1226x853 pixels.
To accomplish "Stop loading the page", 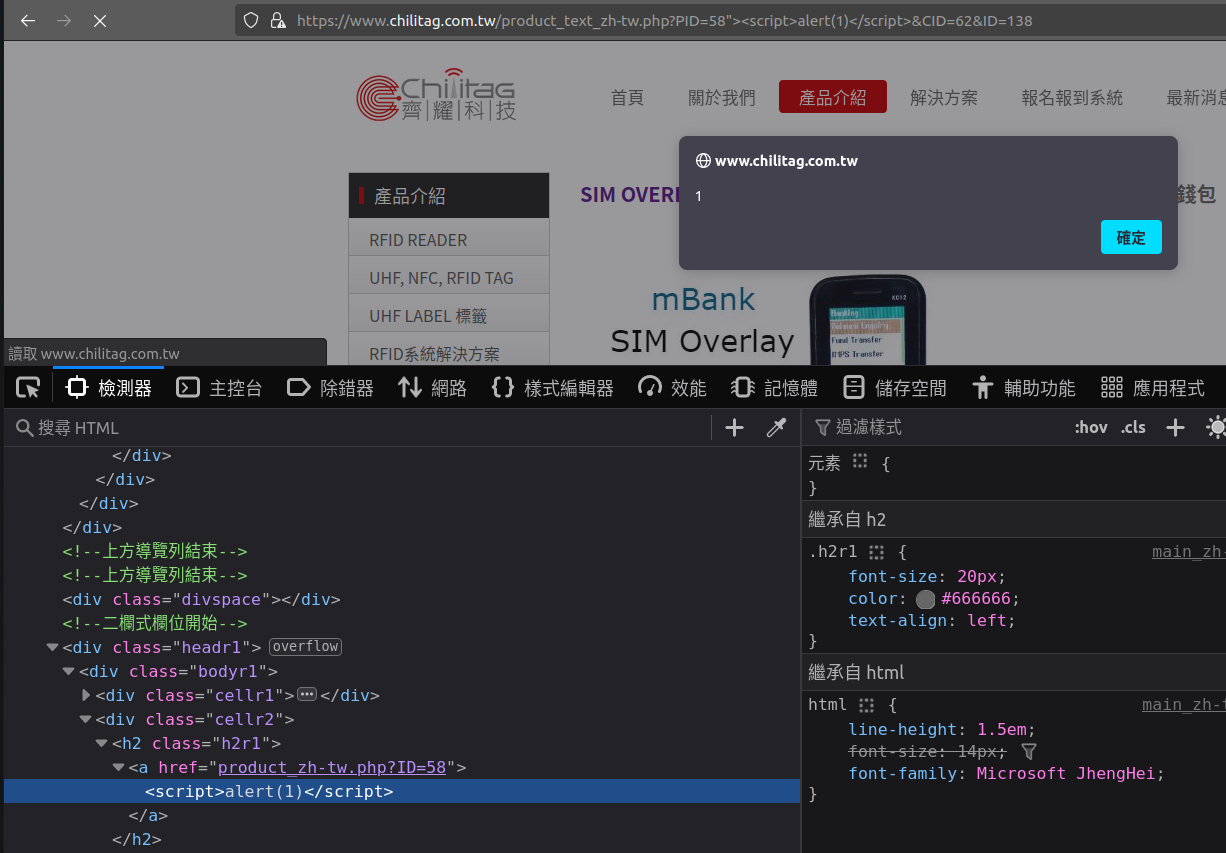I will [100, 20].
